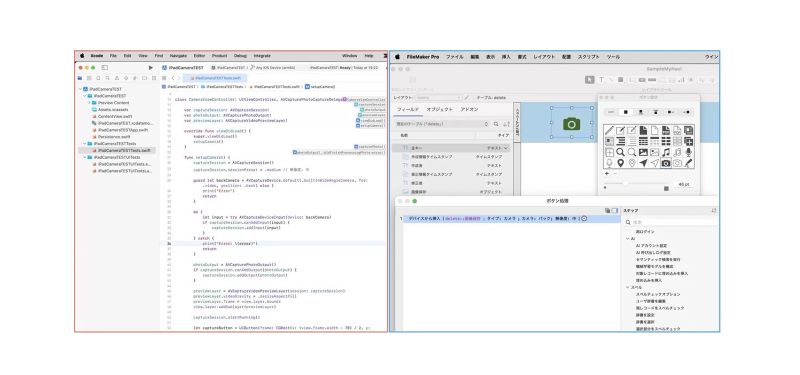Pick the solid location arrow icon in grid
The width and height of the screenshot is (800, 375).
pyautogui.click(x=643, y=163)
